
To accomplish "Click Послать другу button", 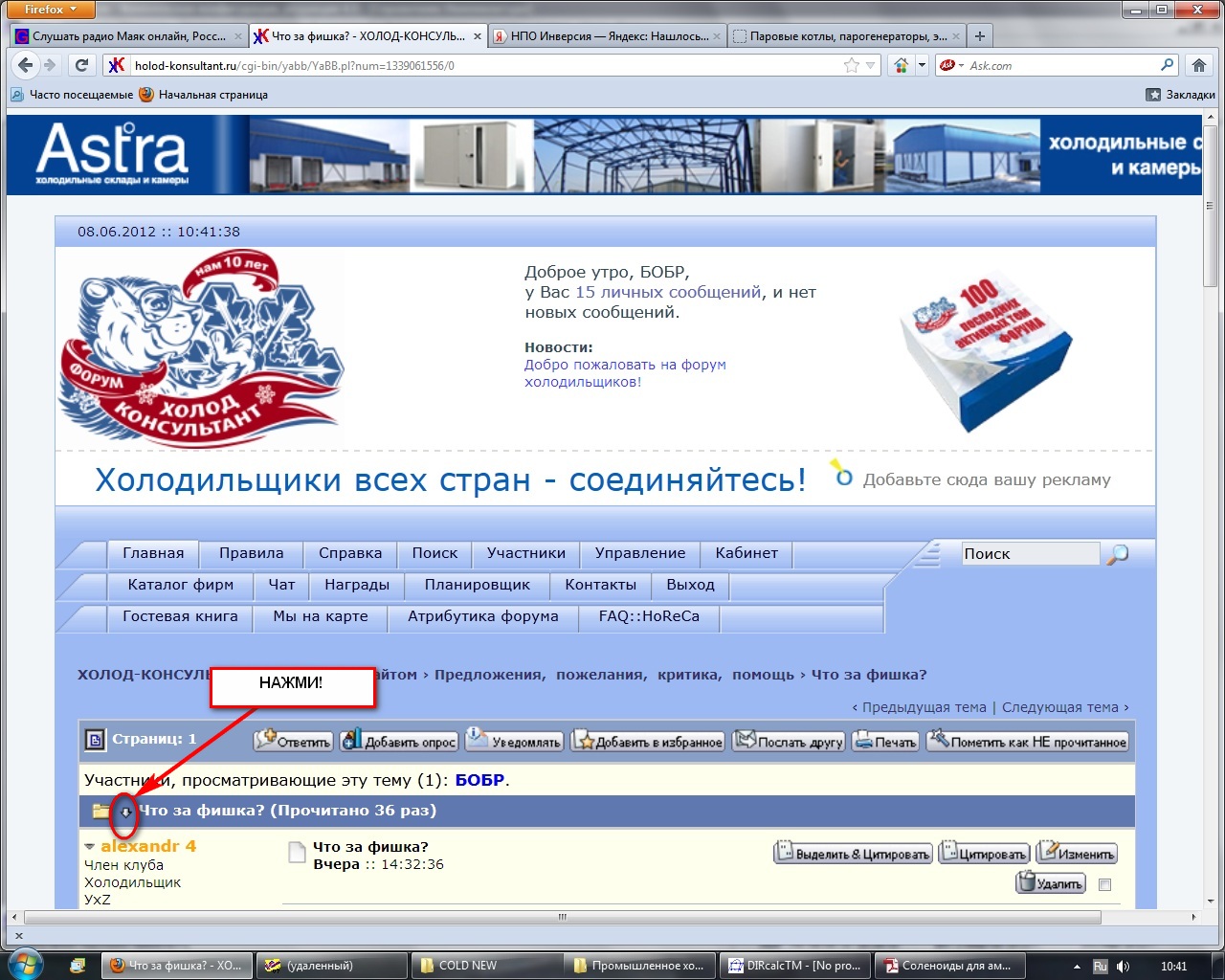I will 789,741.
